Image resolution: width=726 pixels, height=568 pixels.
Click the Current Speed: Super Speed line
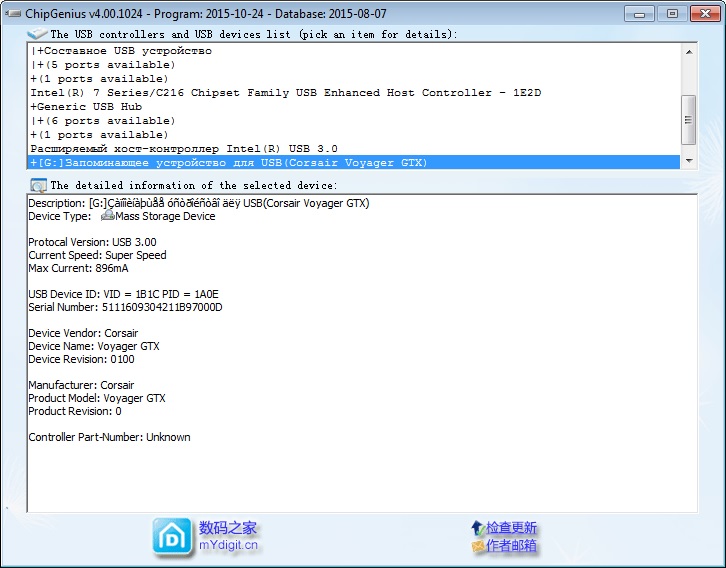click(97, 255)
